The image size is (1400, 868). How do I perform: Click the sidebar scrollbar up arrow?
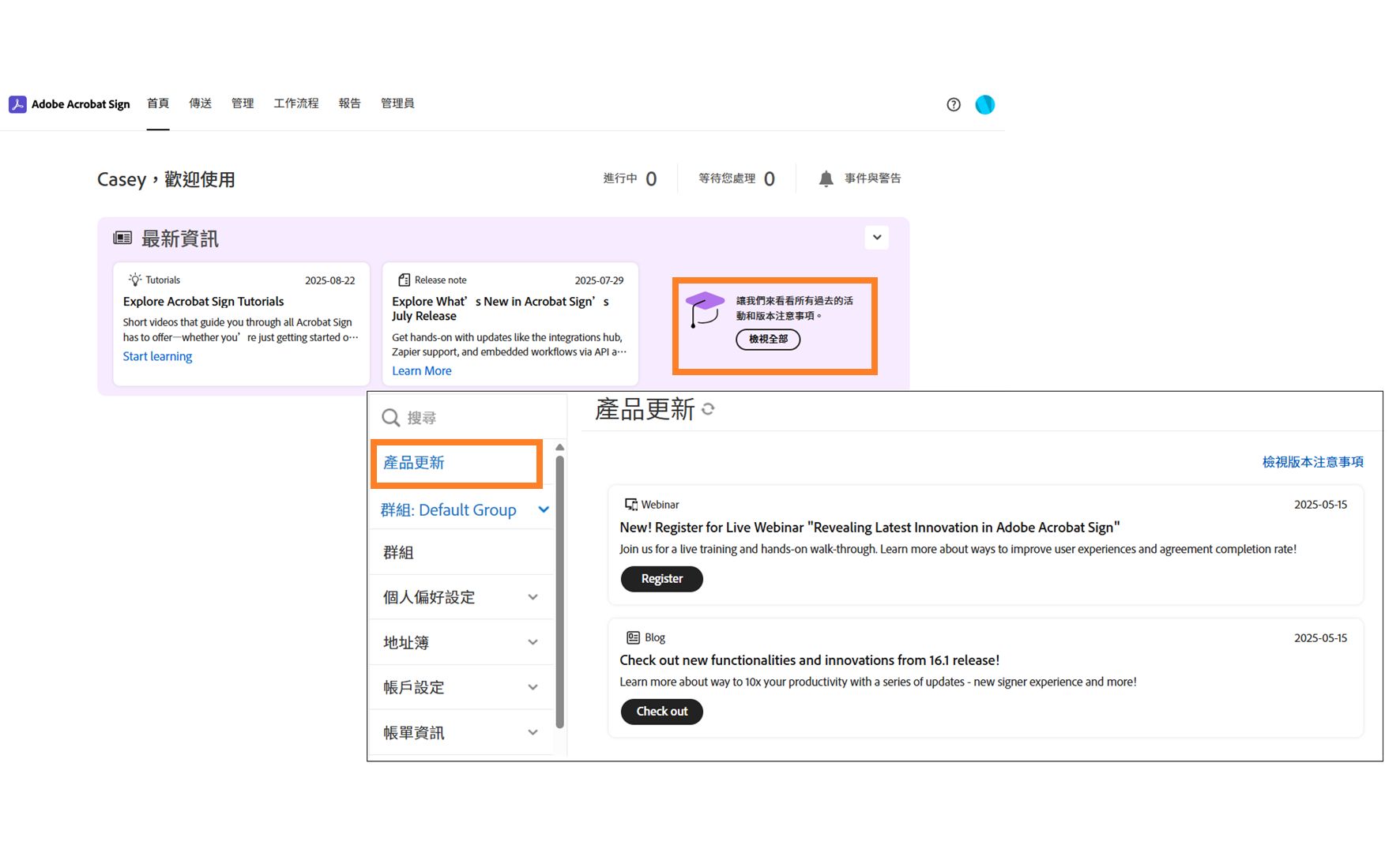pyautogui.click(x=559, y=447)
